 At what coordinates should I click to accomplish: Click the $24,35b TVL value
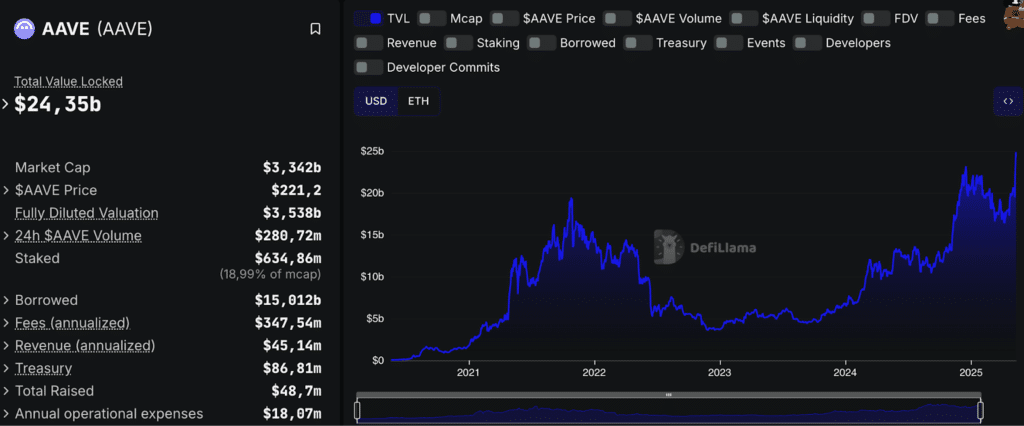coord(57,104)
